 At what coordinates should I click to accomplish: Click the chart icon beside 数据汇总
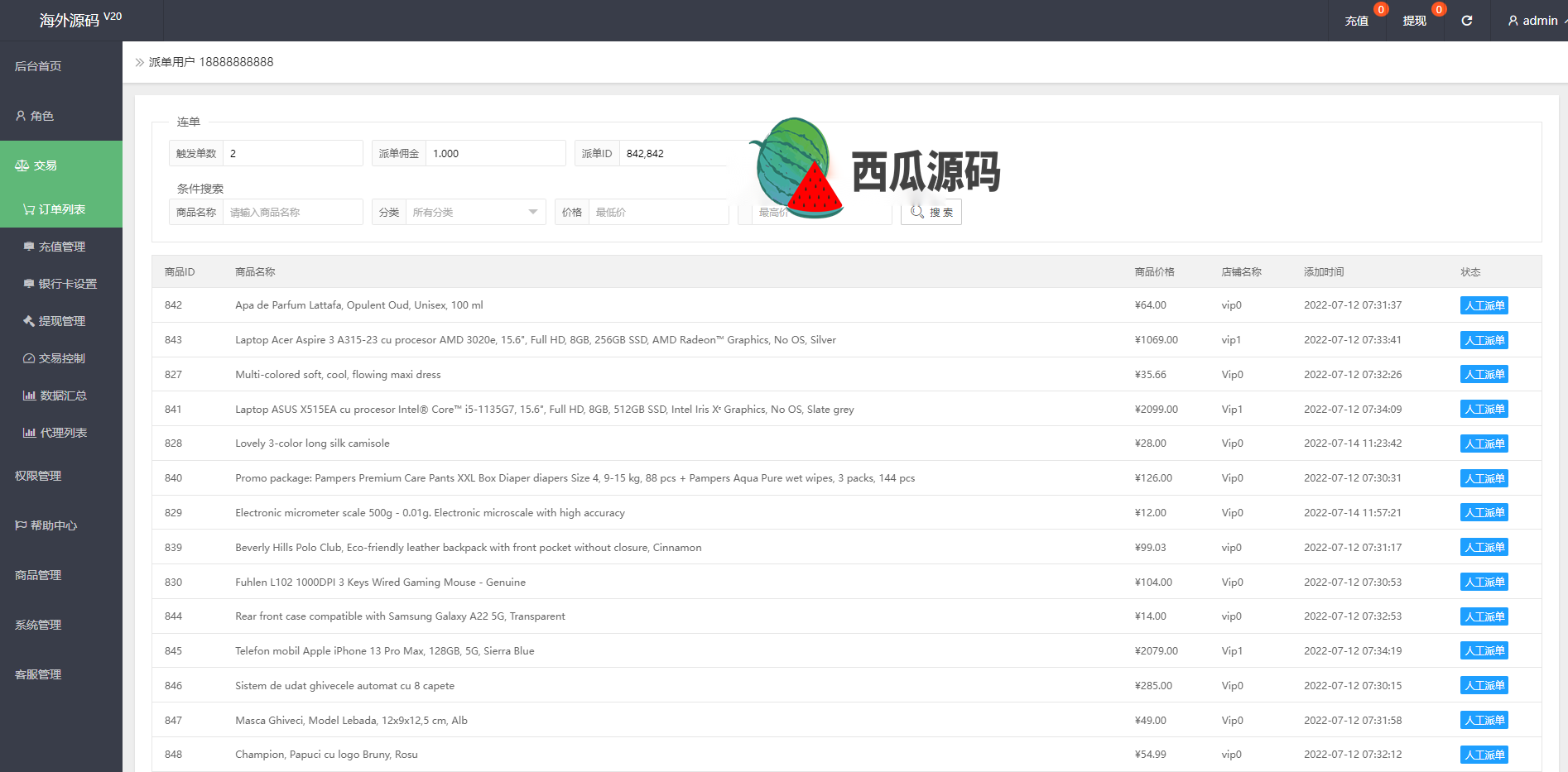29,396
